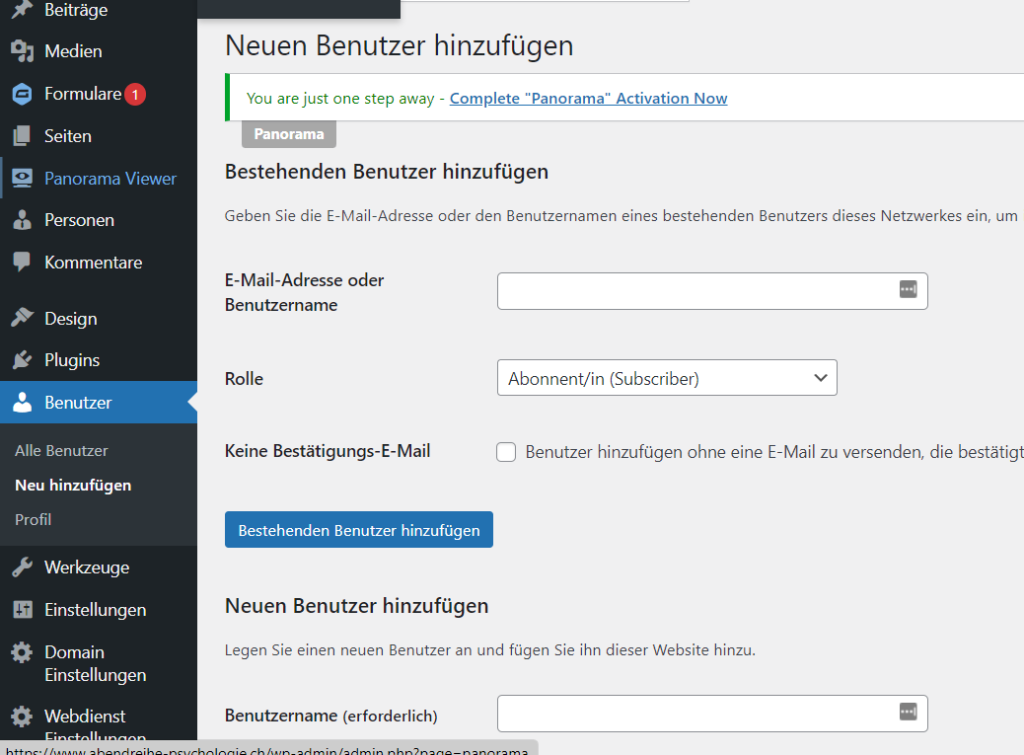The width and height of the screenshot is (1024, 755).
Task: Open Formulare via its sidebar icon
Action: [x=22, y=94]
